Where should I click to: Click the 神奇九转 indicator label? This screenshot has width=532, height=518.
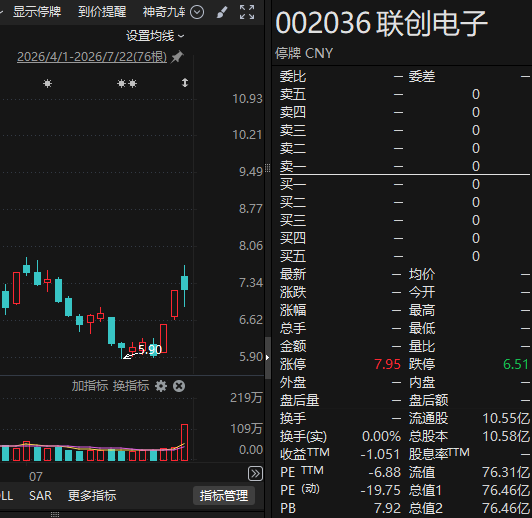coord(164,12)
